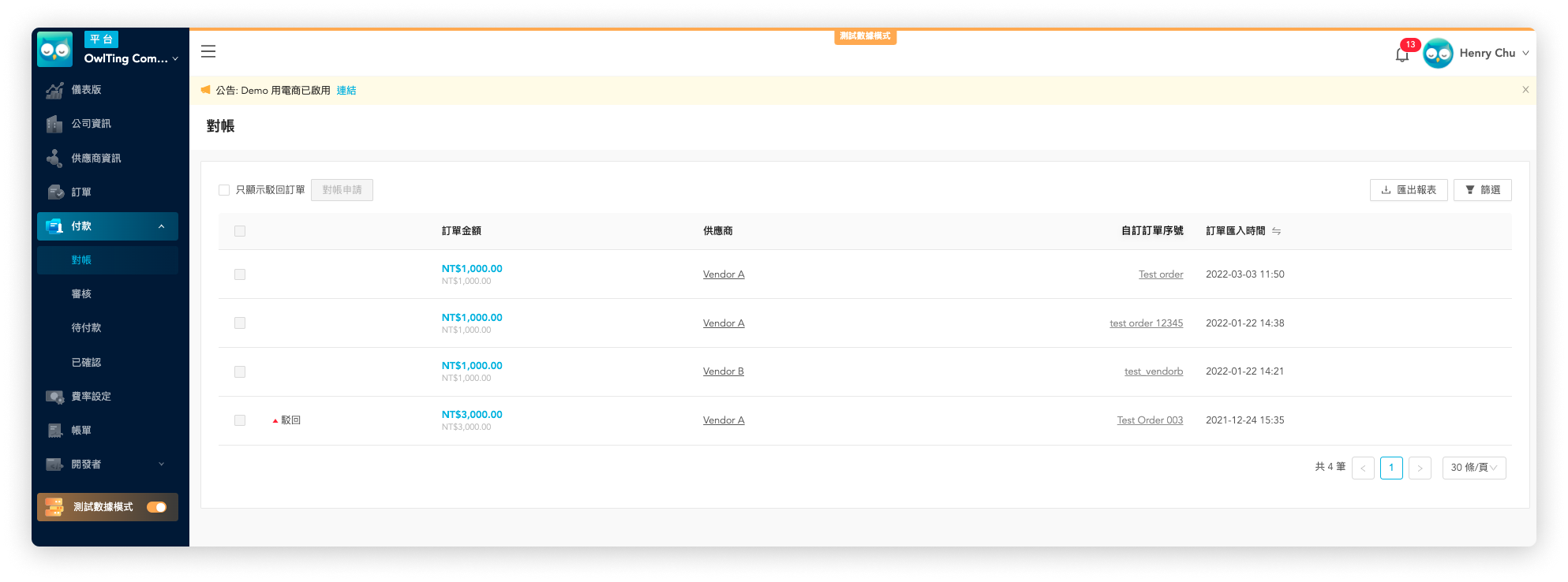Click the payment icon beside 付款
Screen dimensions: 1568x582
(x=54, y=226)
